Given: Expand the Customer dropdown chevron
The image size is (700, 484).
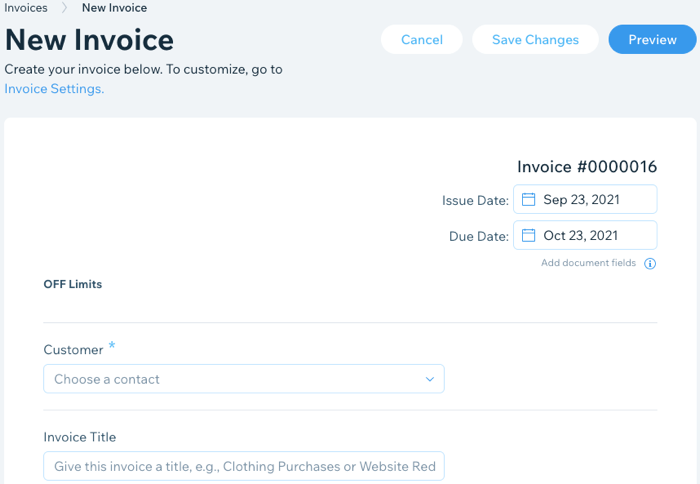Looking at the screenshot, I should click(x=430, y=379).
